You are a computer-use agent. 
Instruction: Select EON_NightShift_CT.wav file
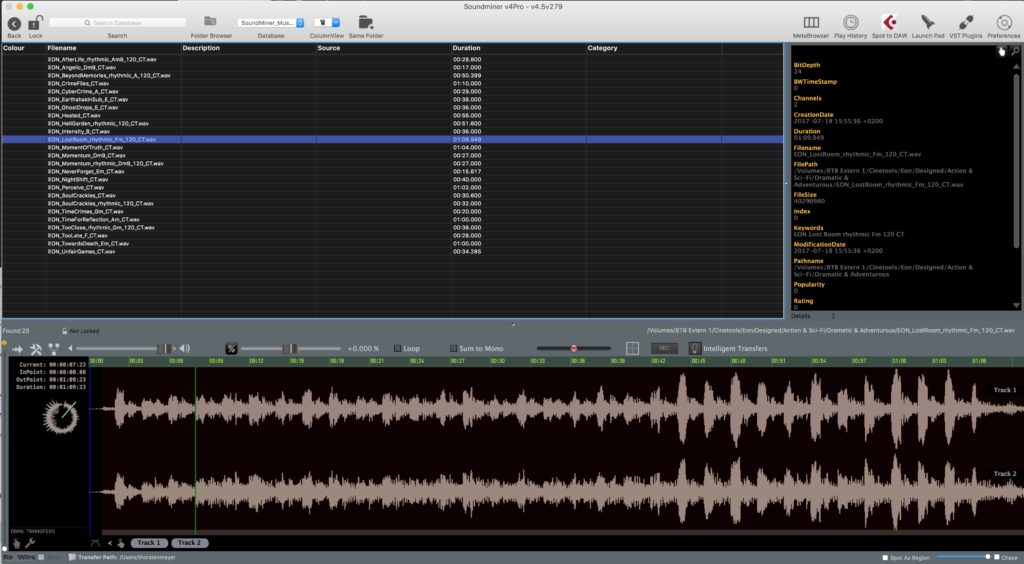[x=78, y=180]
